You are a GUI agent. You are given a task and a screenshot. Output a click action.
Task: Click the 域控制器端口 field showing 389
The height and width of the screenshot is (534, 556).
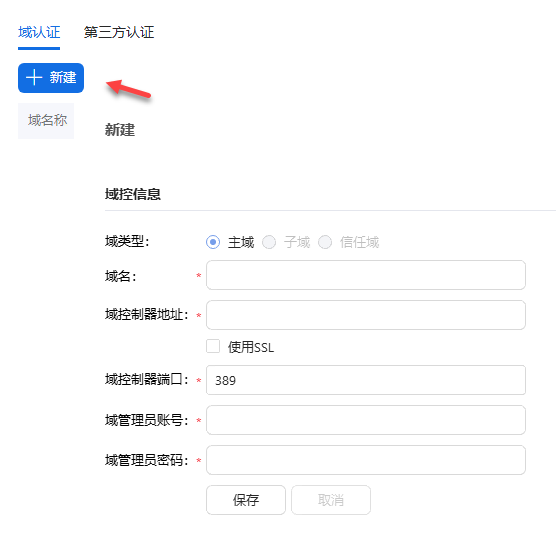point(366,380)
